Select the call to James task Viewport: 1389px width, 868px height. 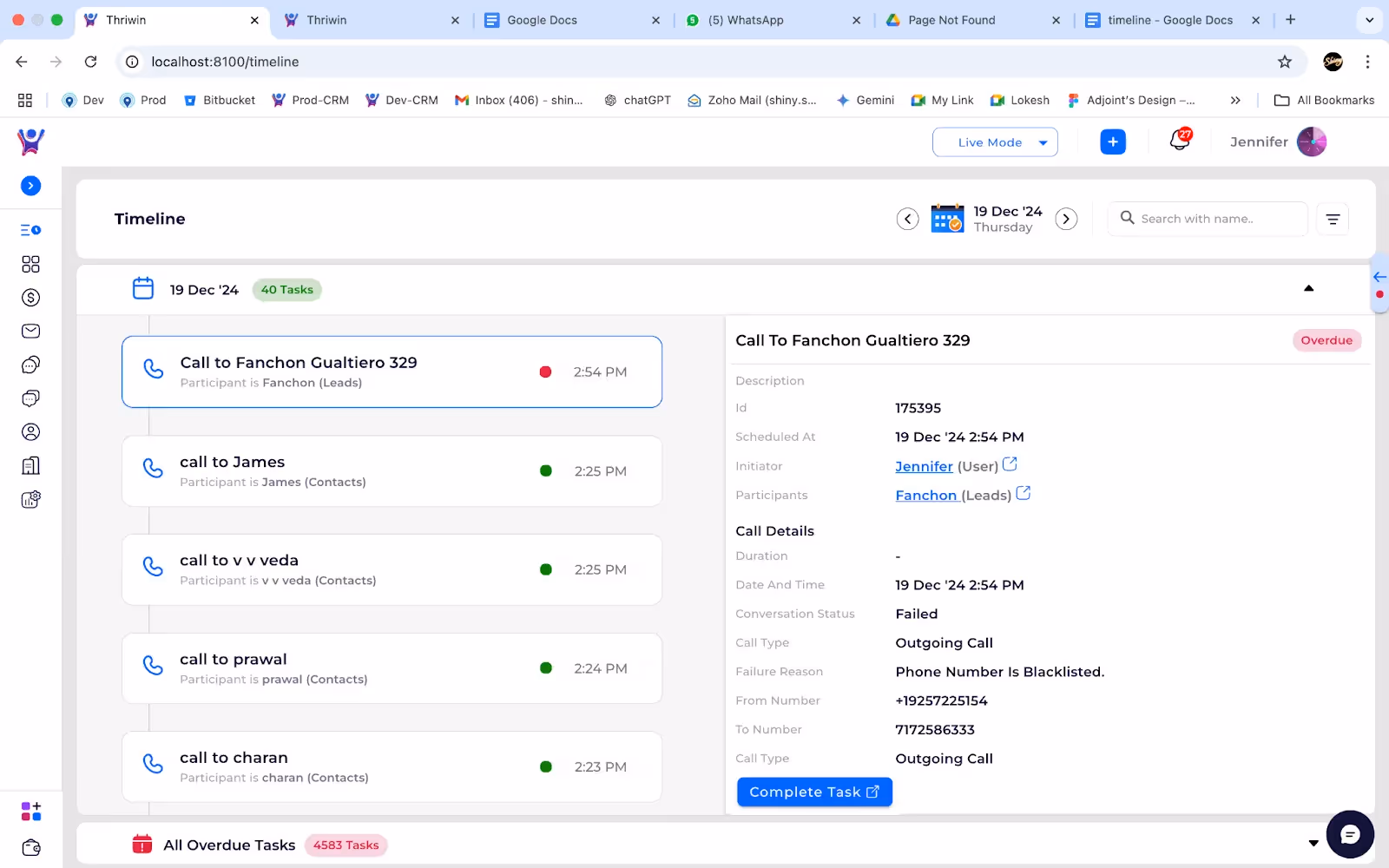[x=392, y=471]
